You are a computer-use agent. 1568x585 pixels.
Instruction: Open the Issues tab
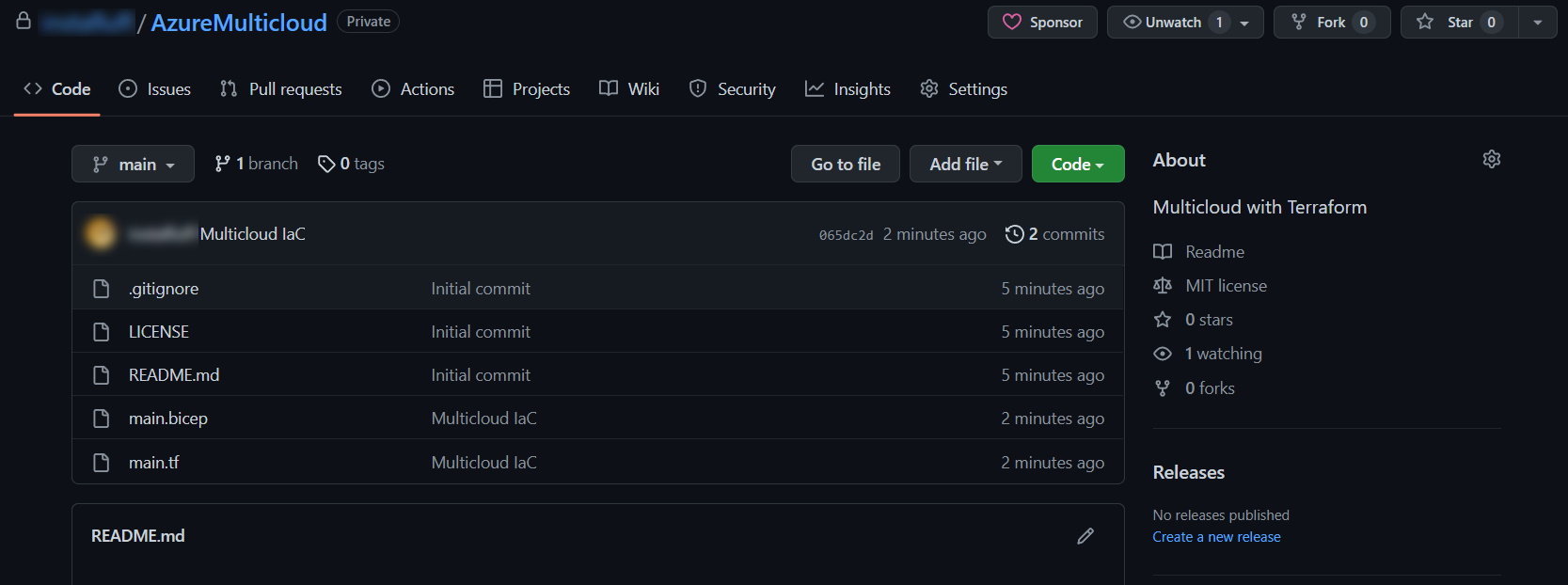coord(154,88)
